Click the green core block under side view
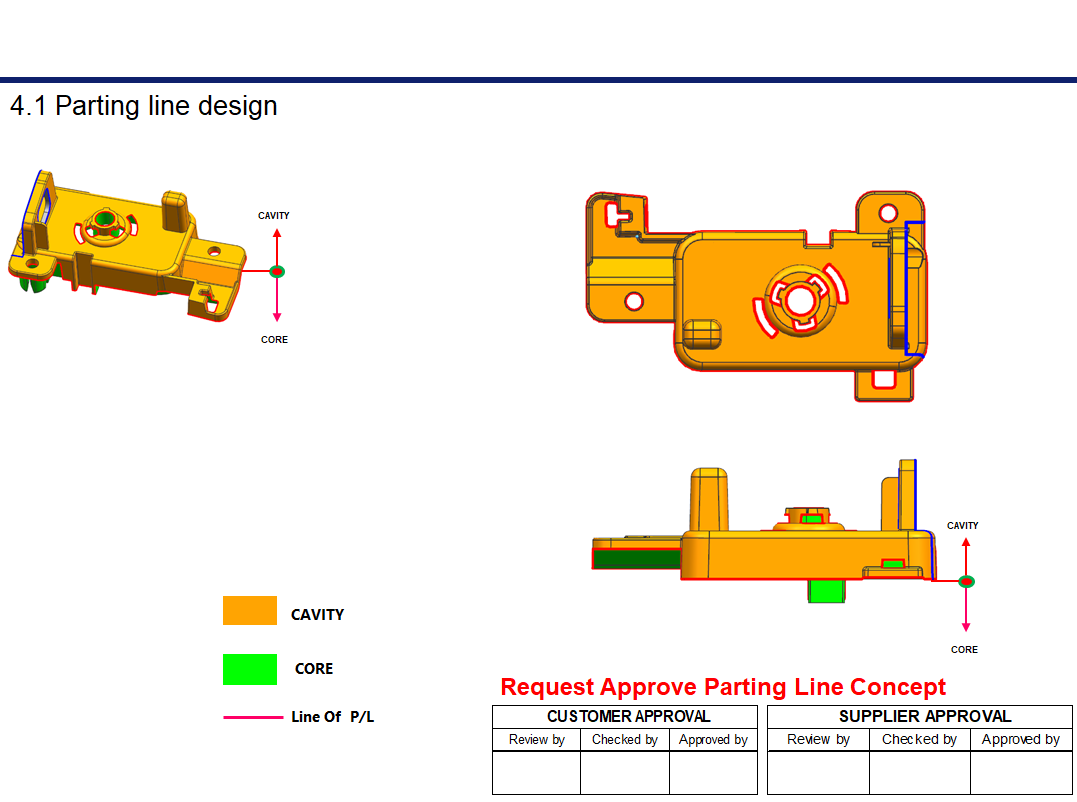1077x802 pixels. pyautogui.click(x=825, y=591)
